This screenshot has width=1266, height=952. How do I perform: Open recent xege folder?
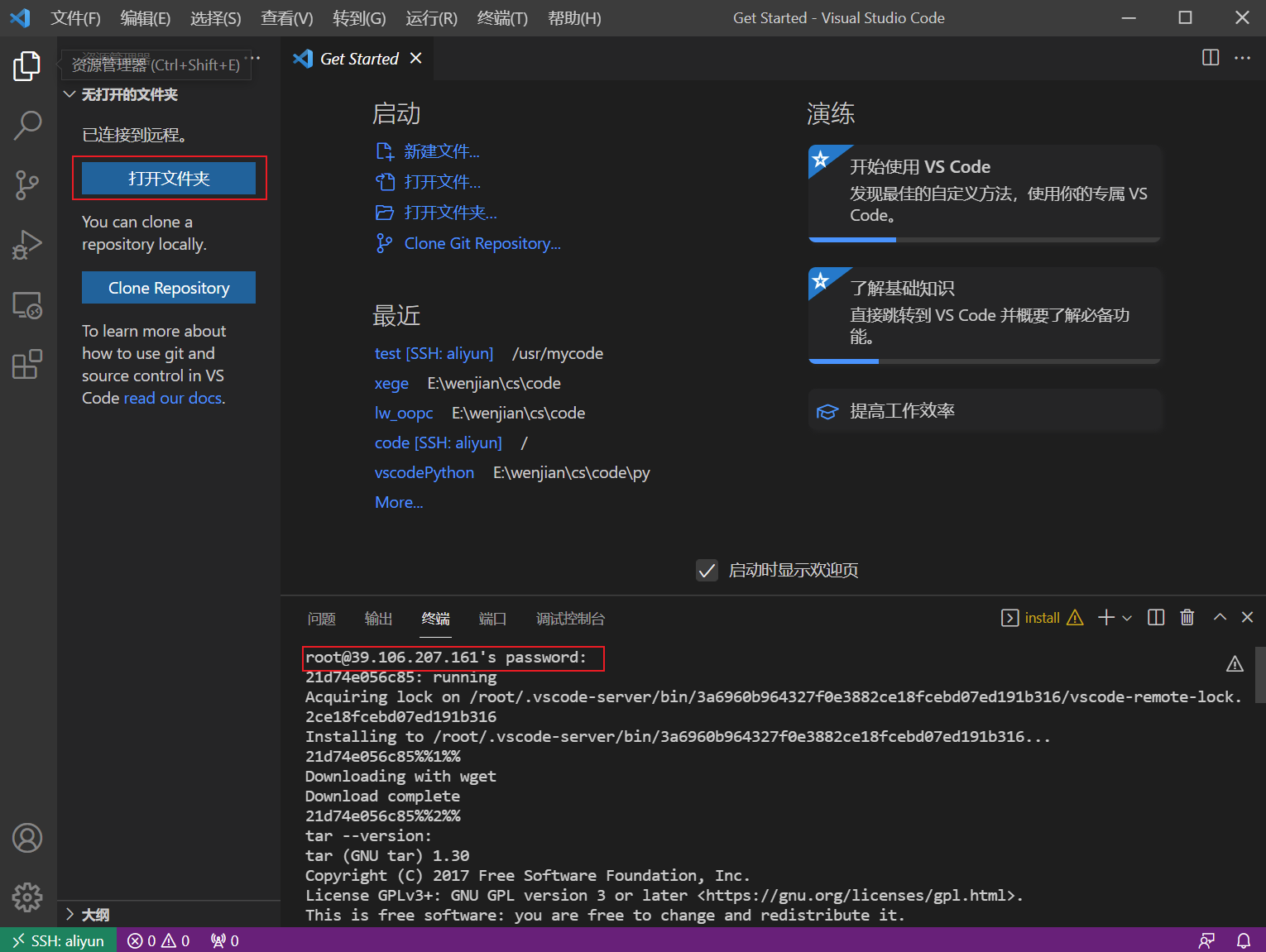pos(391,384)
